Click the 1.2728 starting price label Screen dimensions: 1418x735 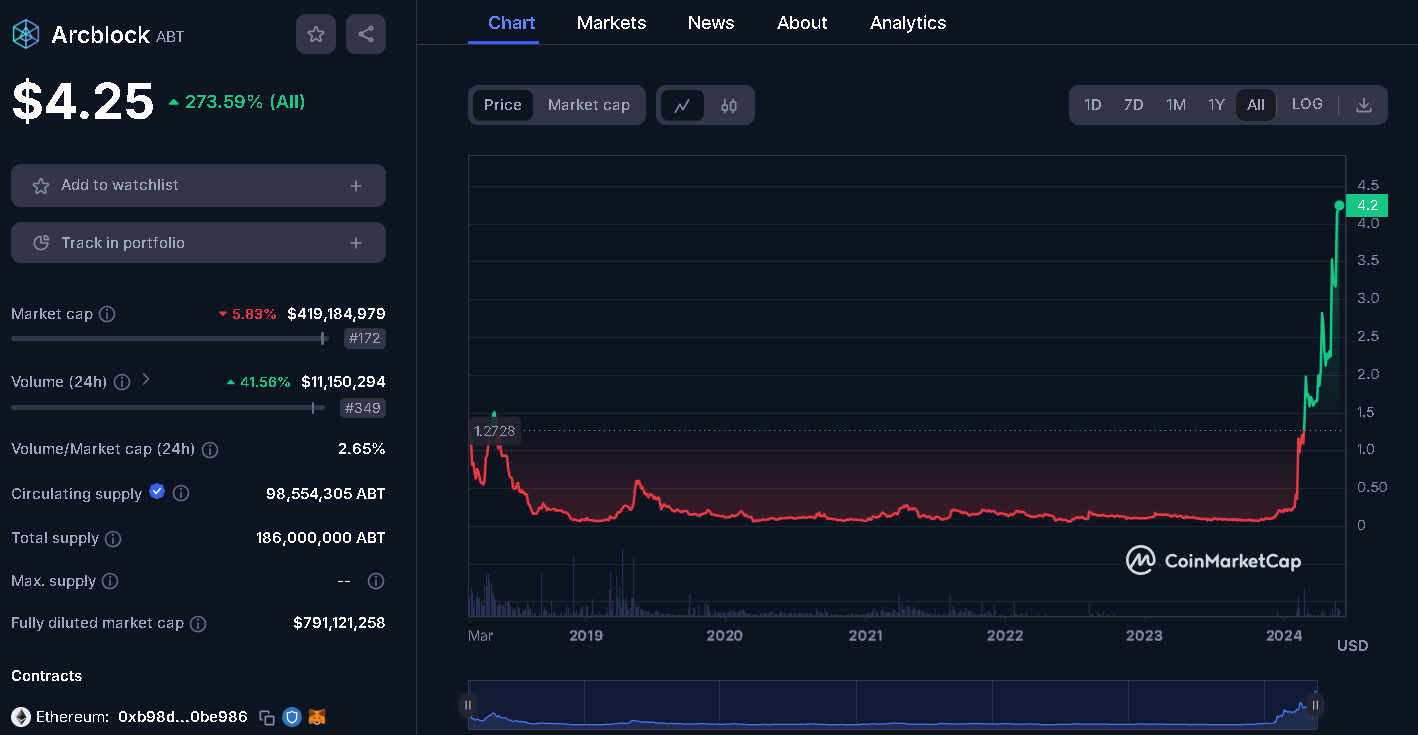(495, 431)
